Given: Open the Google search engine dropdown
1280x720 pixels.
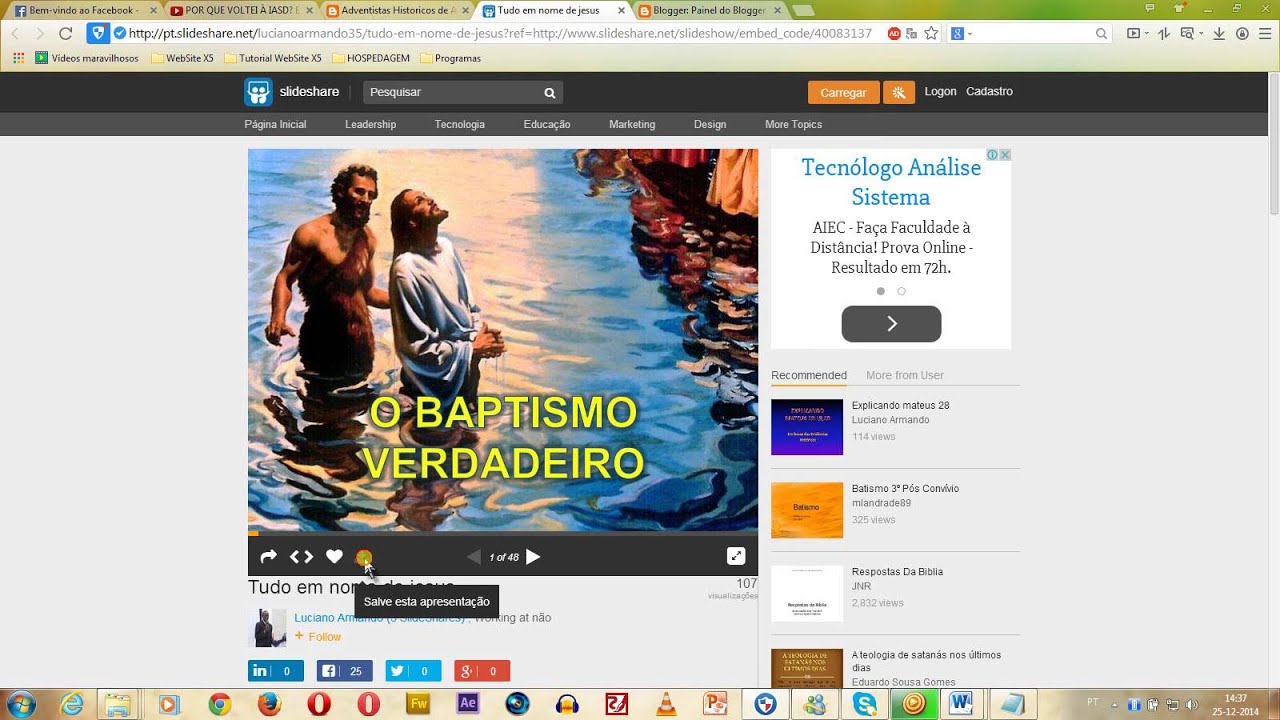Looking at the screenshot, I should pyautogui.click(x=960, y=33).
